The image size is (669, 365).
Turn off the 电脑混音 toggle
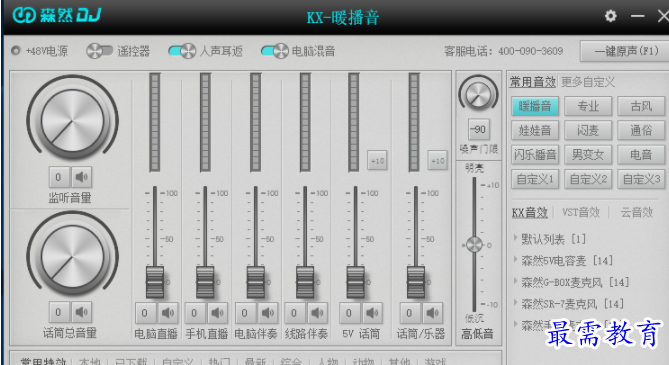click(275, 51)
